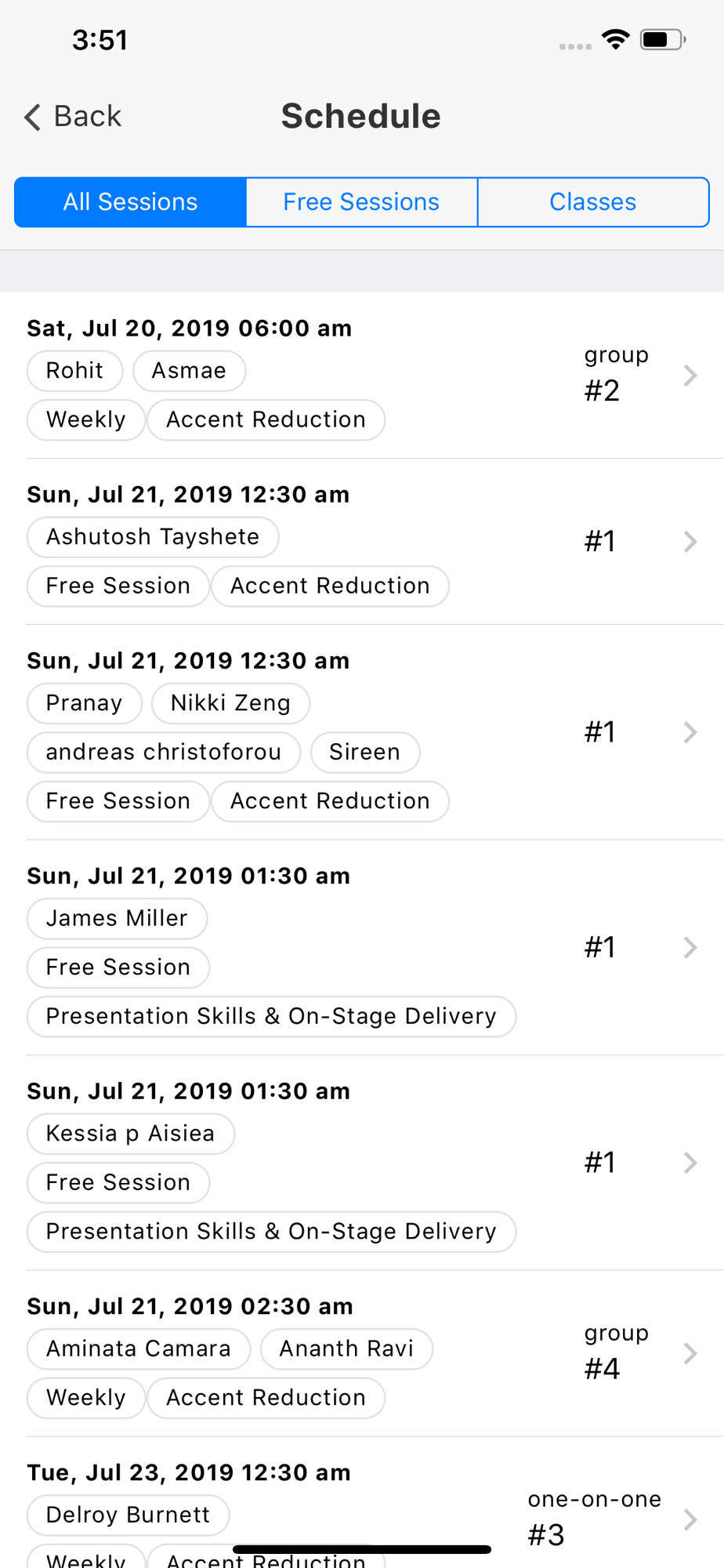Screen dimensions: 724x1568
Task: Open Aminata Camara group session chevron
Action: (690, 1354)
